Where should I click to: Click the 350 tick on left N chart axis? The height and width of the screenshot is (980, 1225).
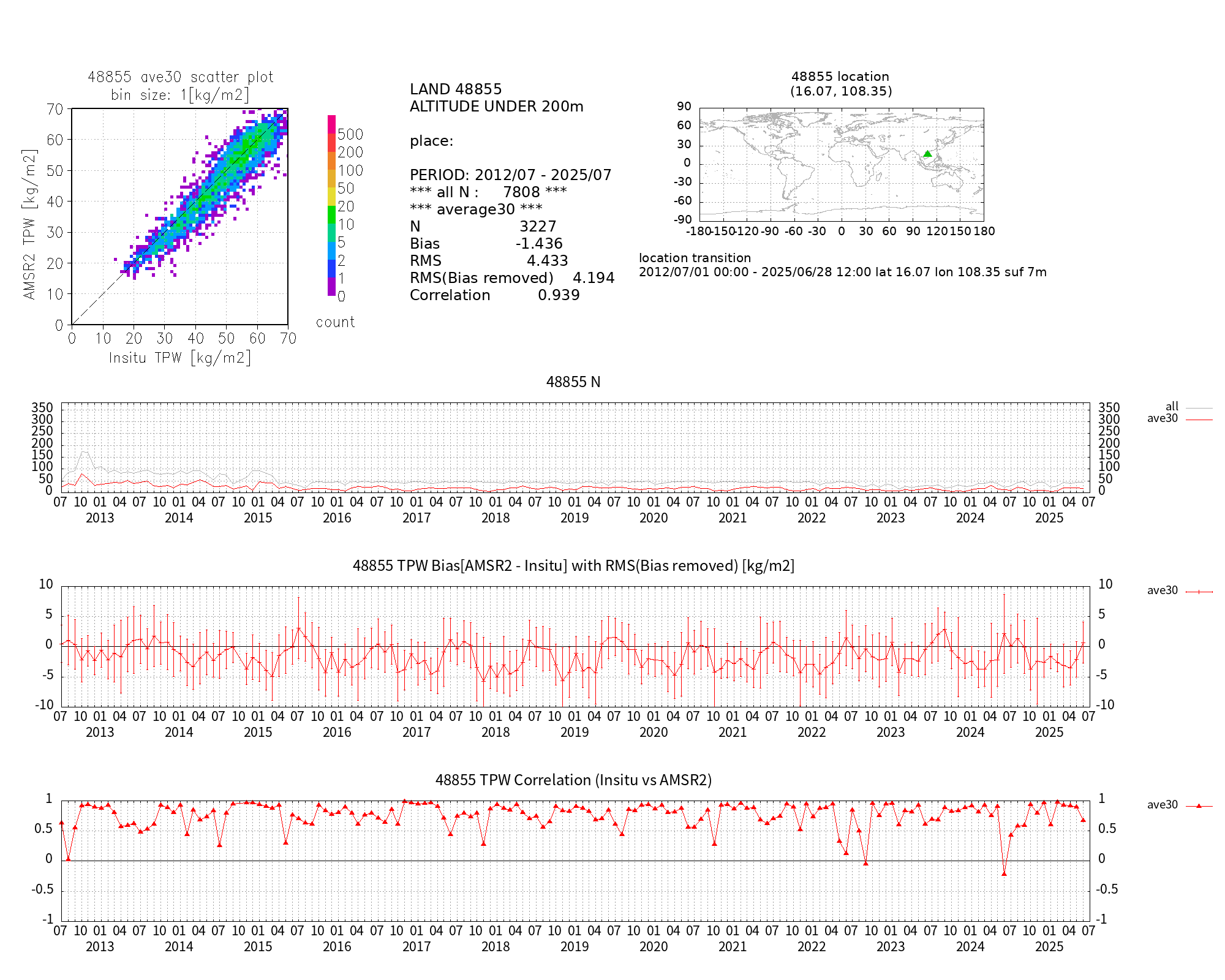42,408
